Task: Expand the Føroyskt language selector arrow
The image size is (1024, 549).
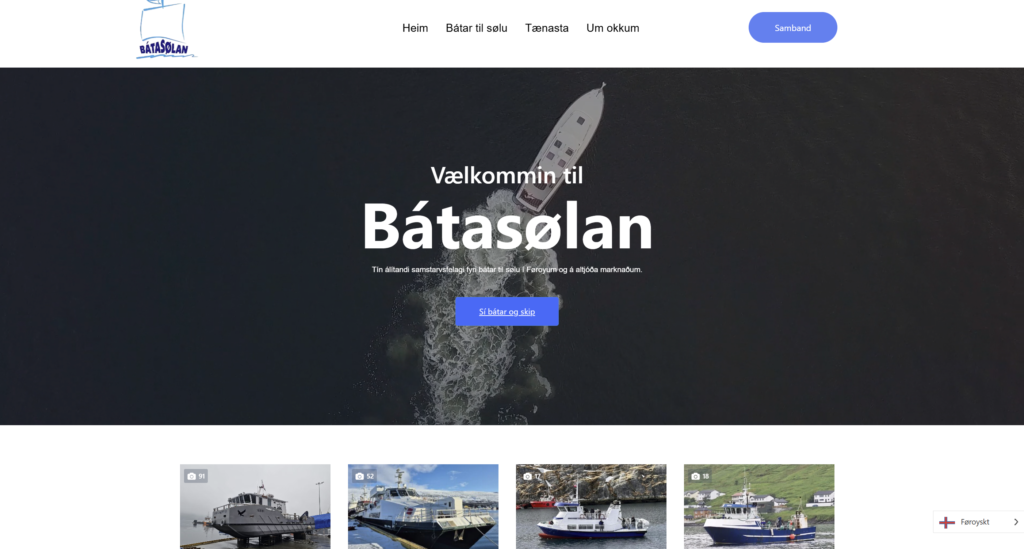Action: (1016, 522)
